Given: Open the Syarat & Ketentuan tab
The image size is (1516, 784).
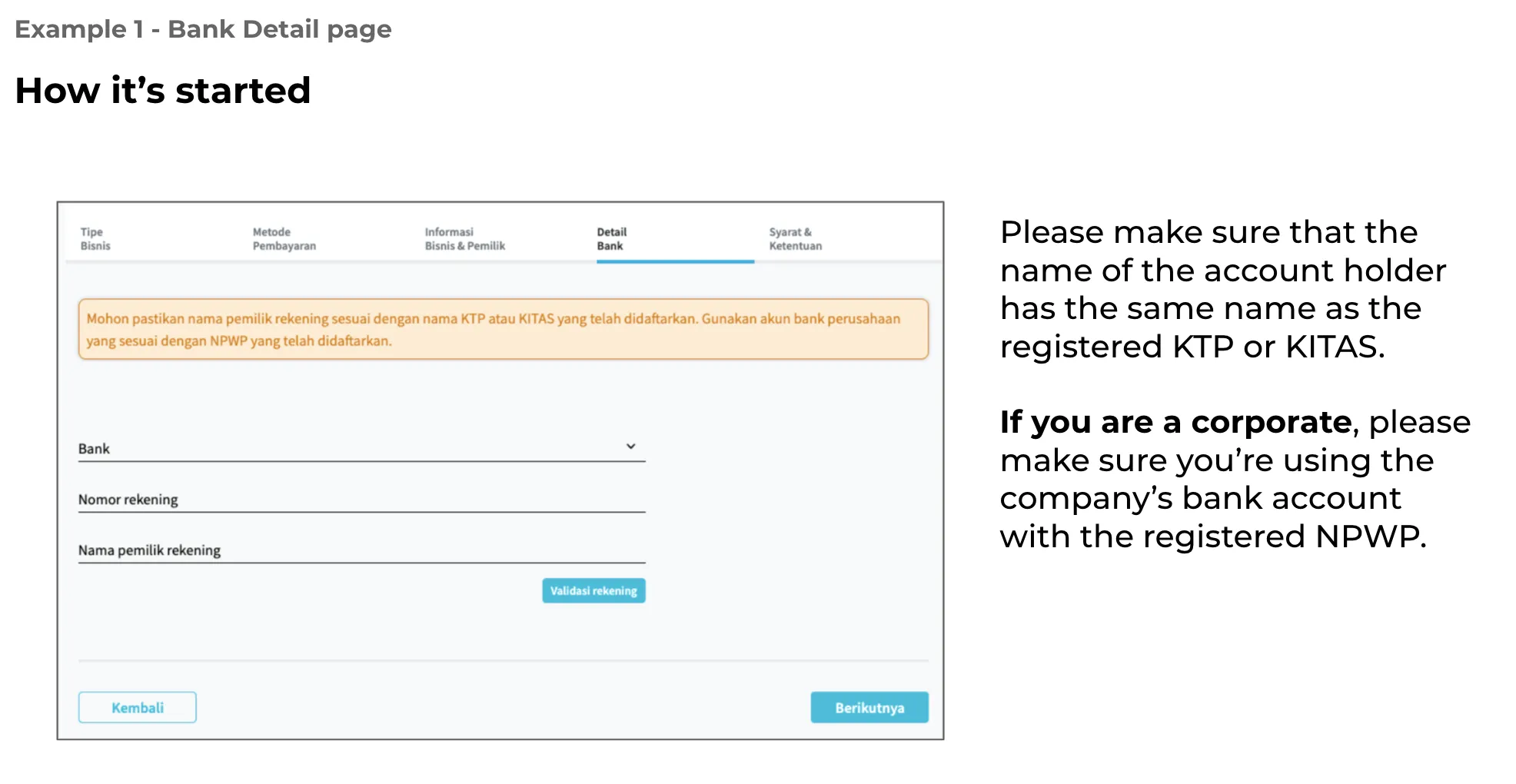Looking at the screenshot, I should click(x=795, y=239).
